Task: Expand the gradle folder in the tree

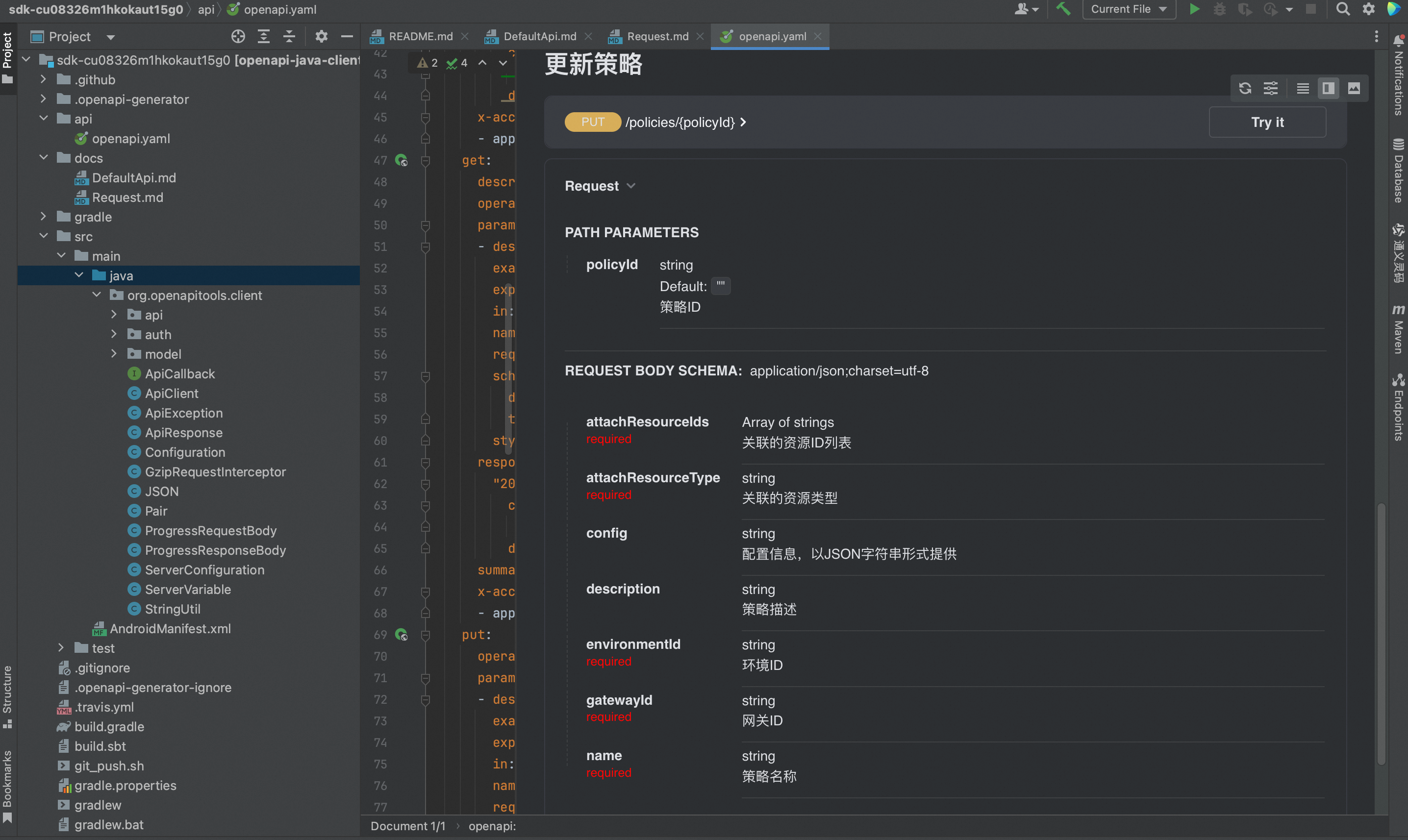Action: [44, 217]
